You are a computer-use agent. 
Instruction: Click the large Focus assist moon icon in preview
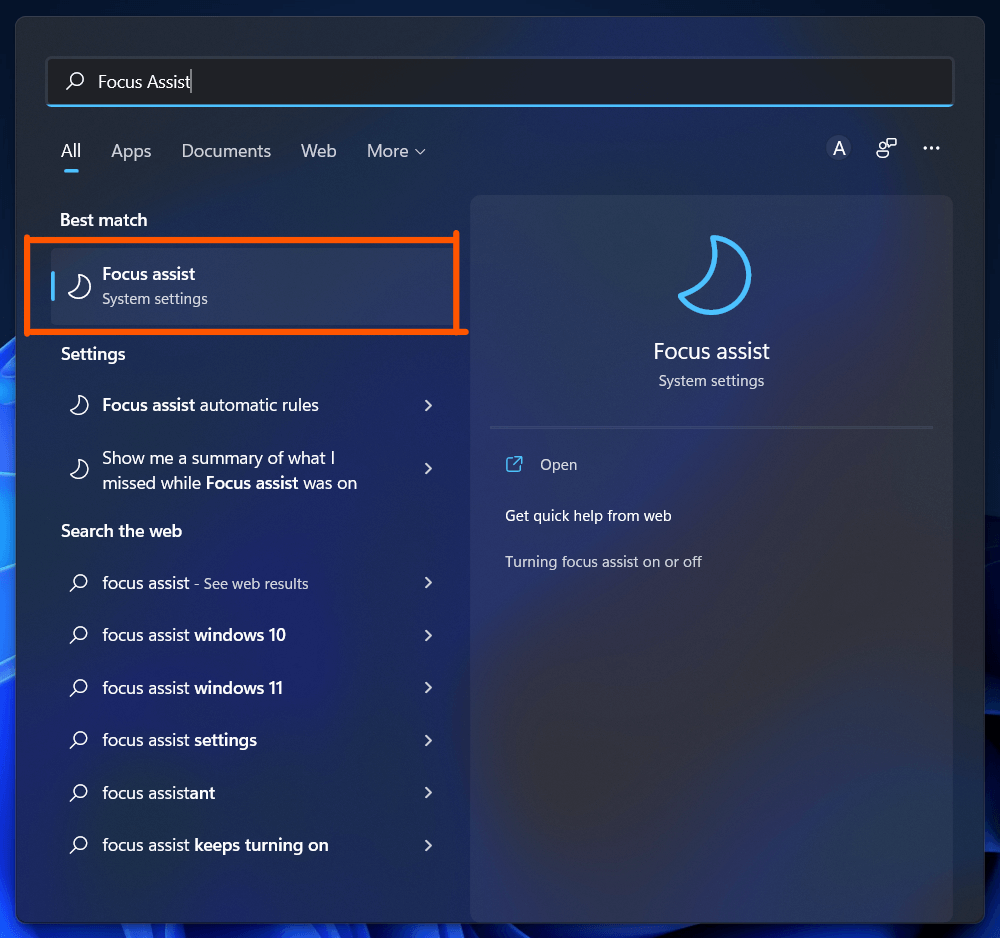[x=714, y=275]
